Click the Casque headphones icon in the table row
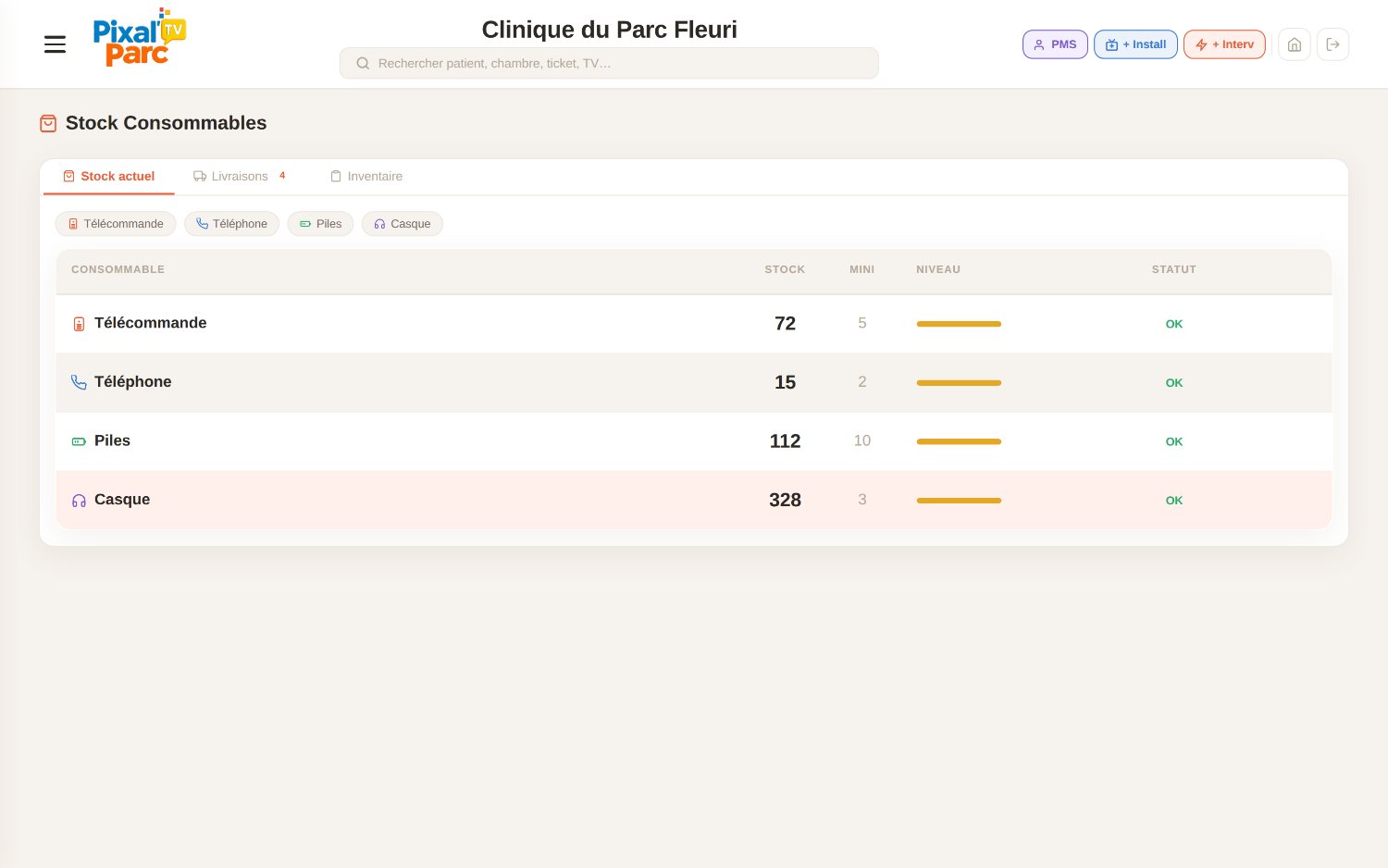This screenshot has width=1388, height=868. pos(79,501)
